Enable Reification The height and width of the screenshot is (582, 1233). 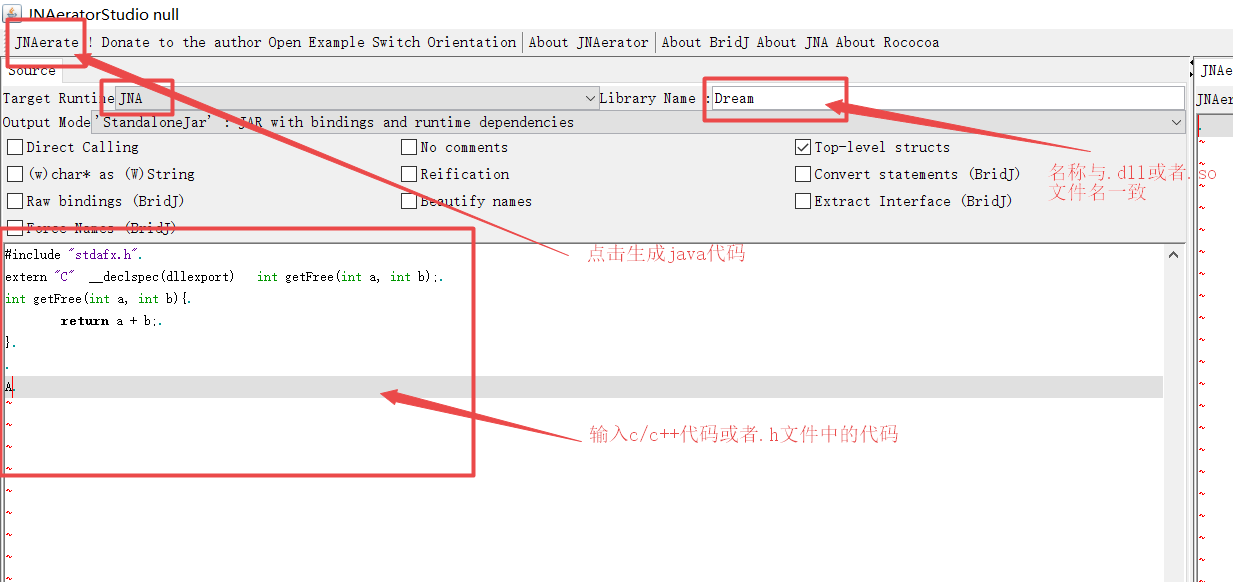click(408, 174)
